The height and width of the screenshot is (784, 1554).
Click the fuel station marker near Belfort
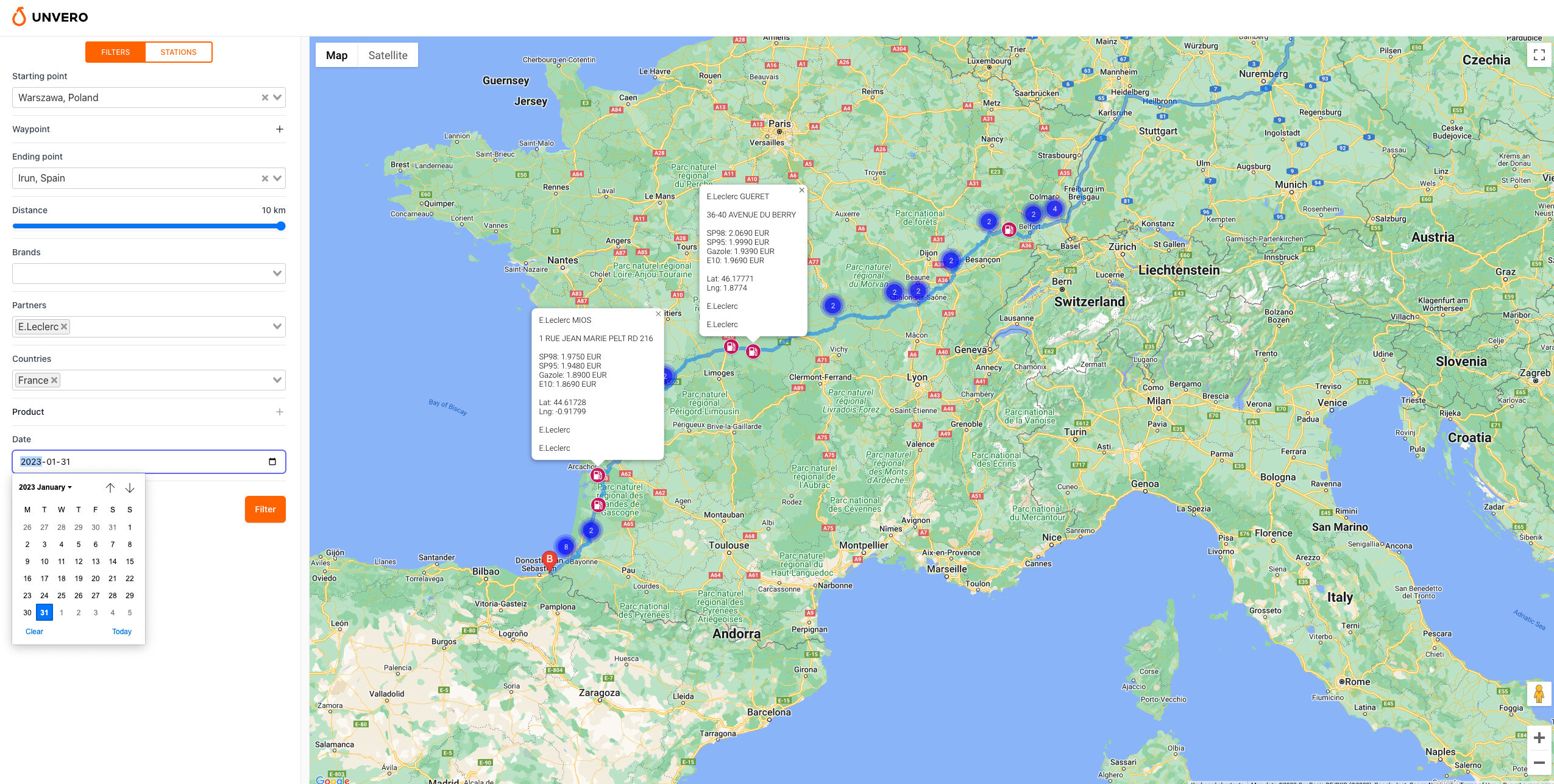coord(1009,230)
